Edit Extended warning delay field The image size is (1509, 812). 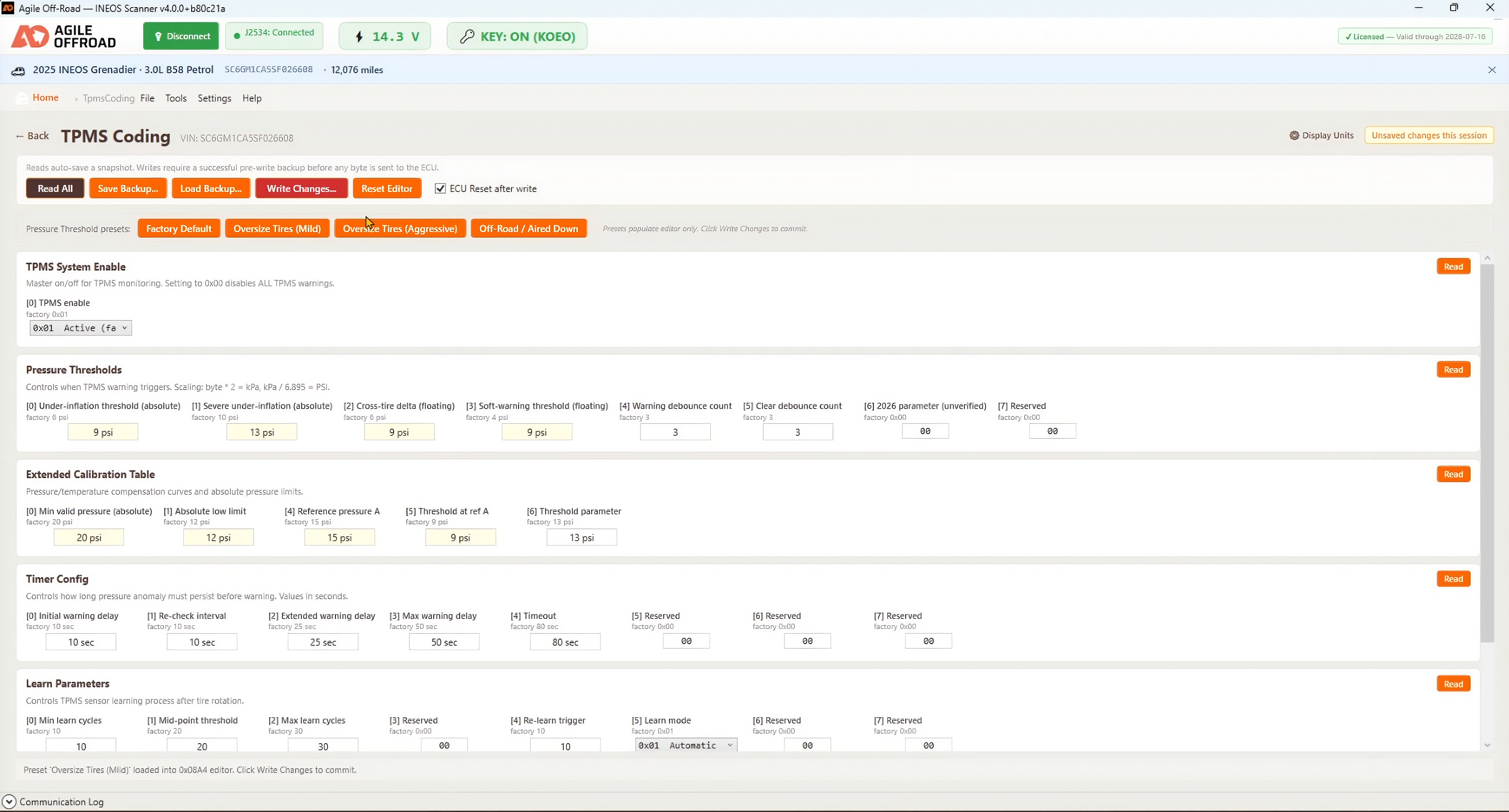click(x=323, y=642)
